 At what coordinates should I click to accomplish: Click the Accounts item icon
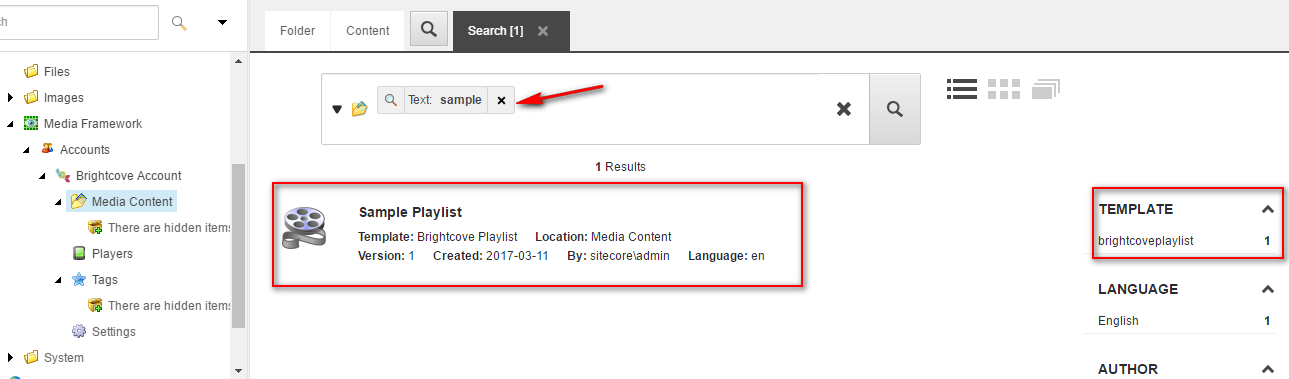click(x=47, y=150)
